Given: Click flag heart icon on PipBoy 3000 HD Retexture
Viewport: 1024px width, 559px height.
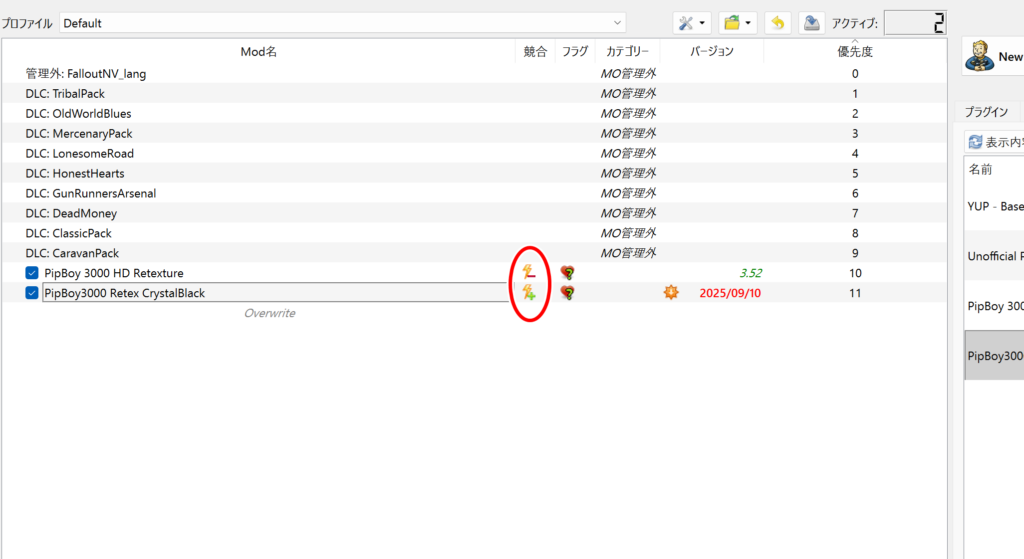Looking at the screenshot, I should pyautogui.click(x=567, y=273).
